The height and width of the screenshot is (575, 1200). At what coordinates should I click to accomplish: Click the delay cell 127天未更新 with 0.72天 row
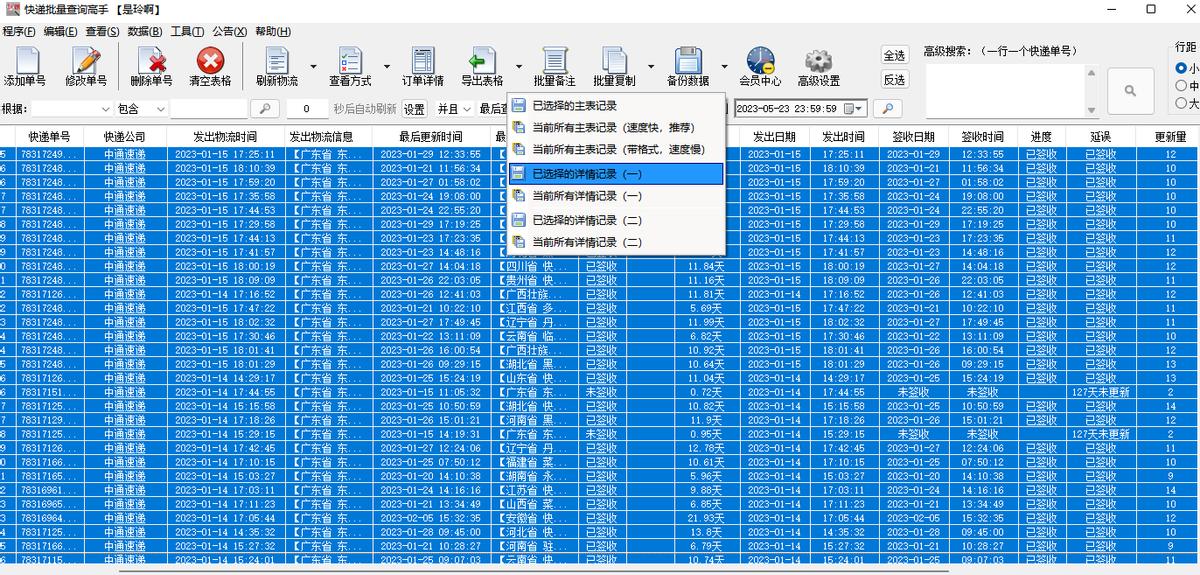pos(1100,393)
